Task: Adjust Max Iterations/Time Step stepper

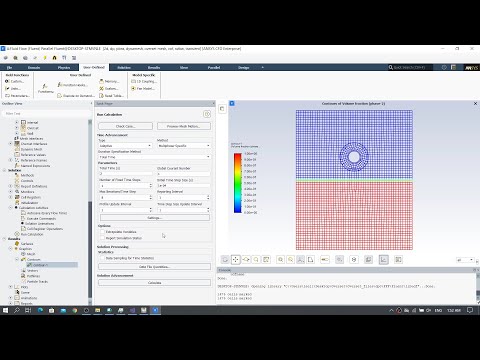Action: tap(151, 197)
